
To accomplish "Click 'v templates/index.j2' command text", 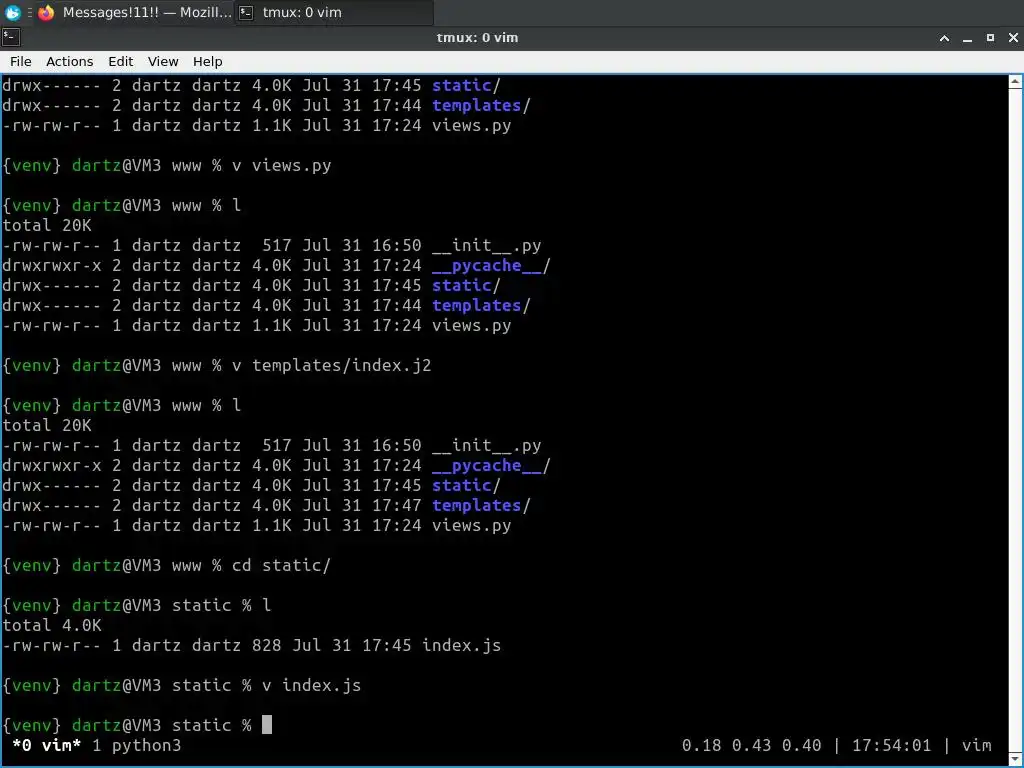I will 332,365.
